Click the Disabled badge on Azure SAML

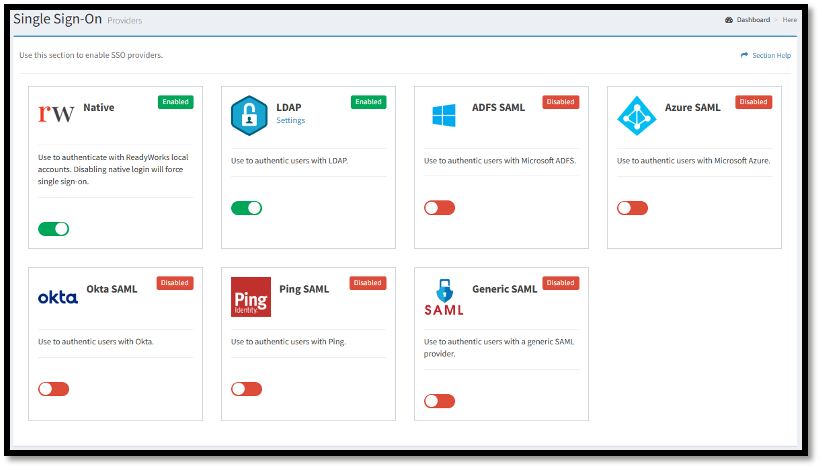pos(753,102)
